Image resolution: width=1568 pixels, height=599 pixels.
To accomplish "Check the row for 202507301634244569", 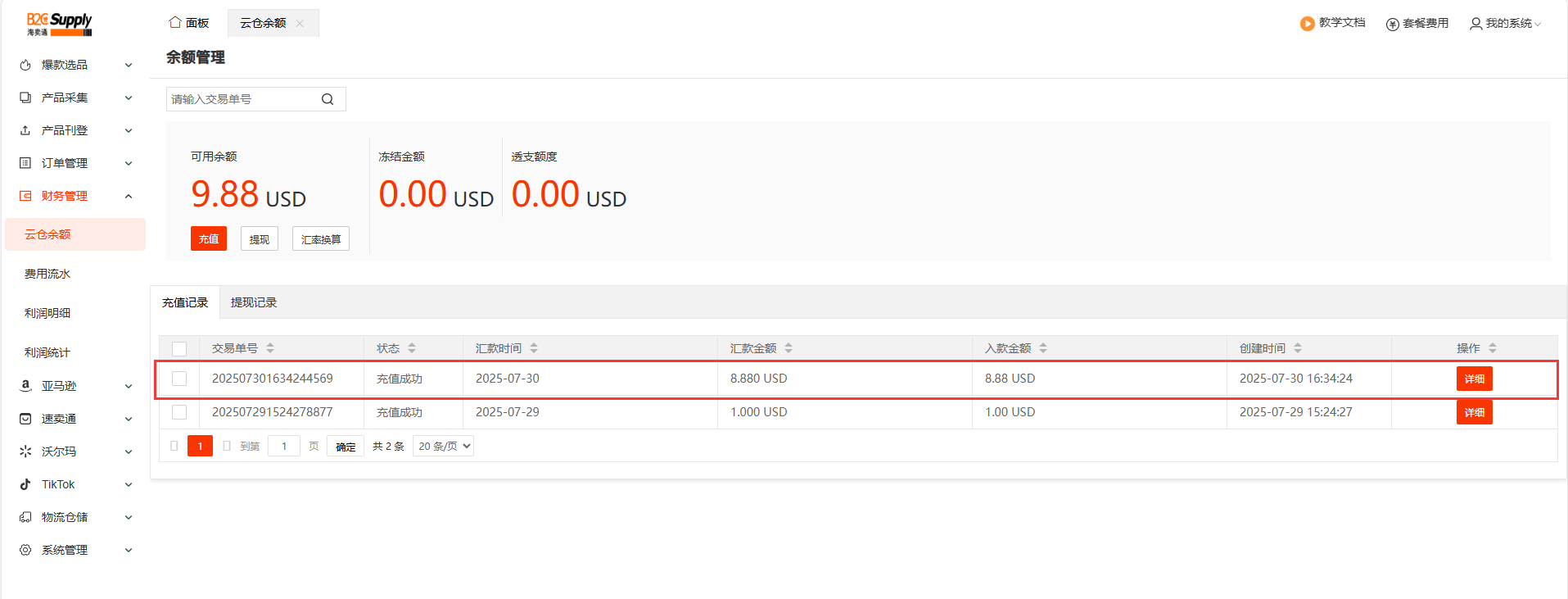I will click(179, 379).
